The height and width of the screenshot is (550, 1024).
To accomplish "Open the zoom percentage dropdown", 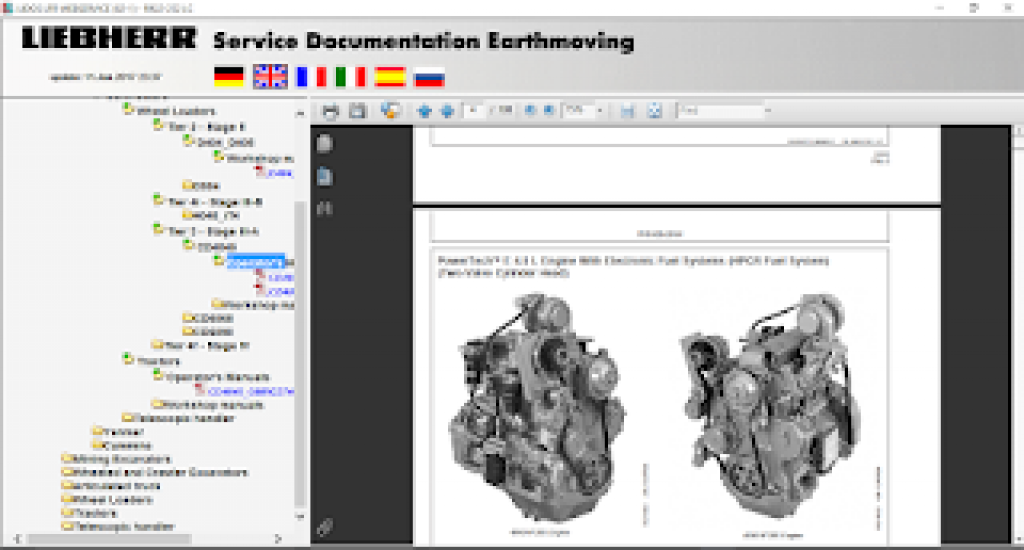I will (600, 111).
